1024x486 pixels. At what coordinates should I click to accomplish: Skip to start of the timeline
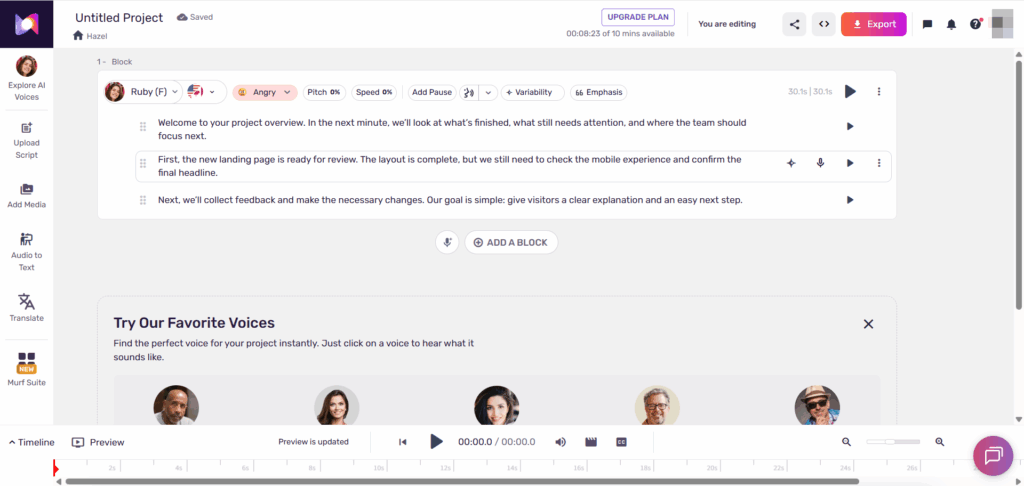[403, 442]
